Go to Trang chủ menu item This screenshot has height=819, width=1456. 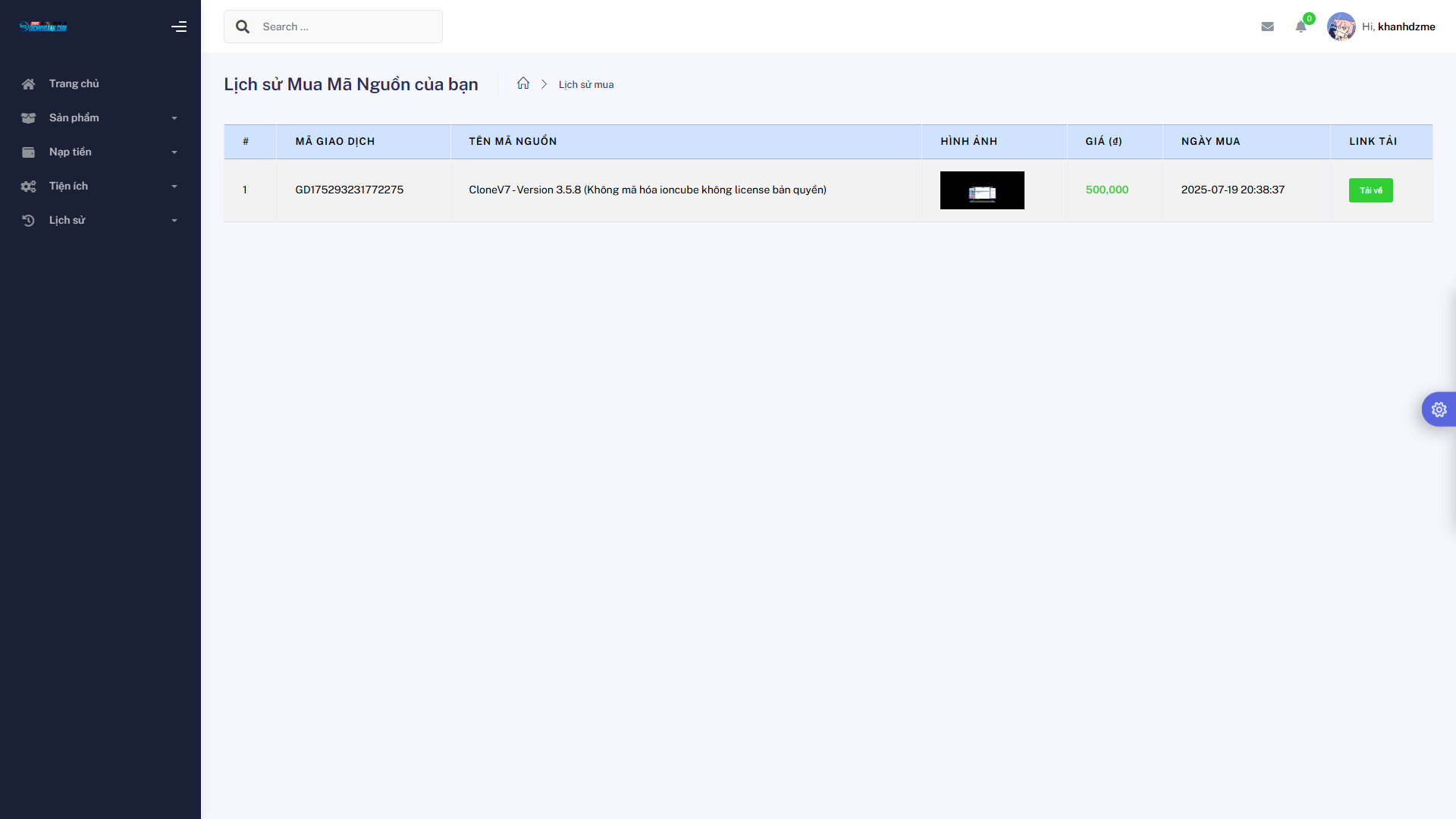tap(74, 83)
